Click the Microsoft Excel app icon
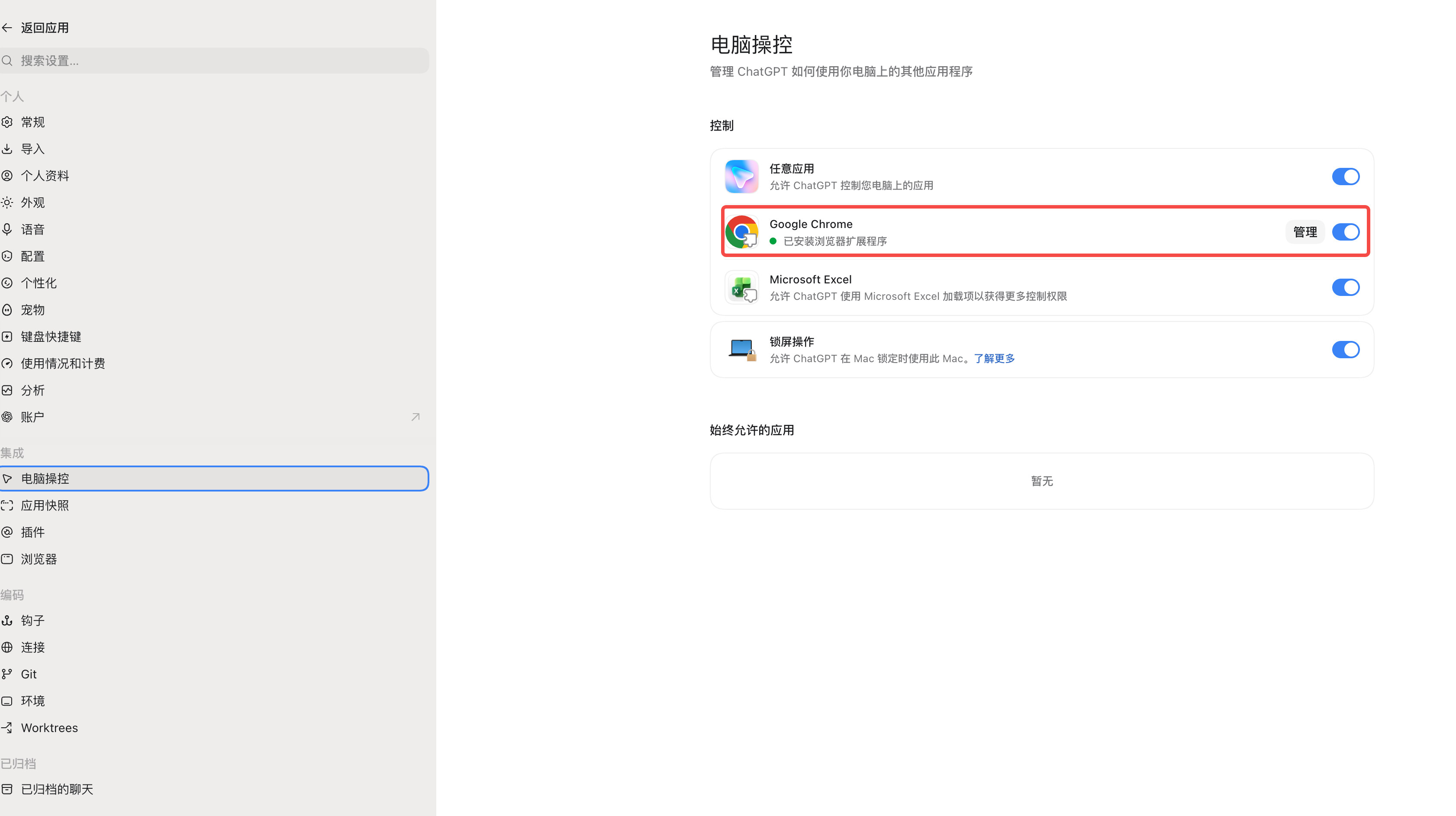The height and width of the screenshot is (816, 1456). tap(741, 287)
